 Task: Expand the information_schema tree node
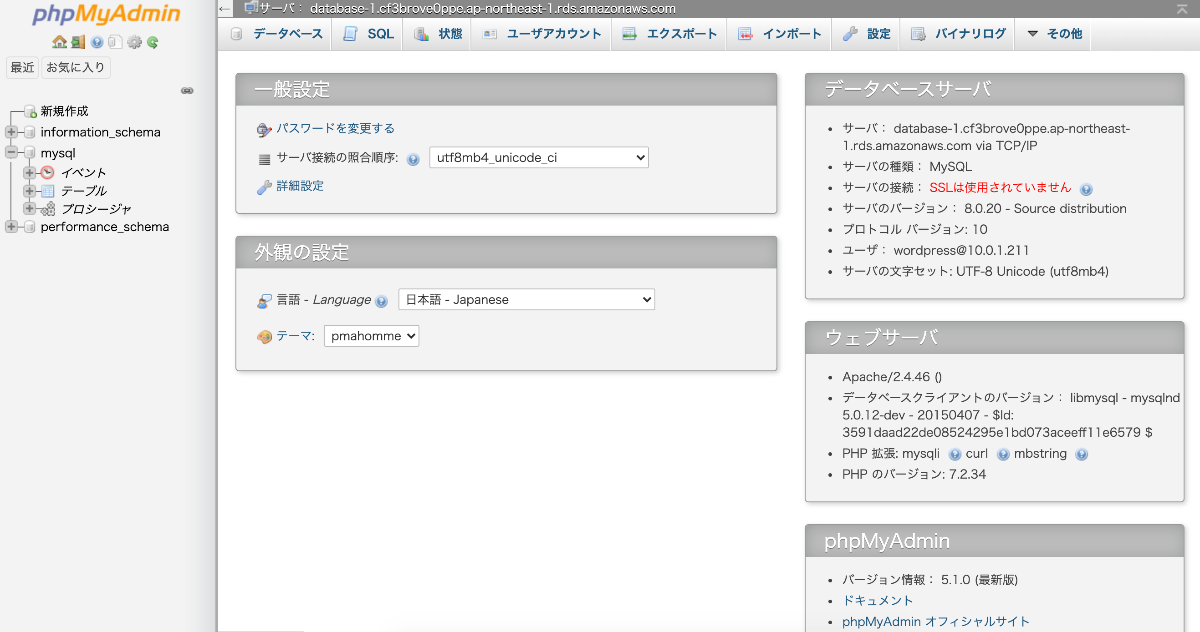tap(11, 132)
